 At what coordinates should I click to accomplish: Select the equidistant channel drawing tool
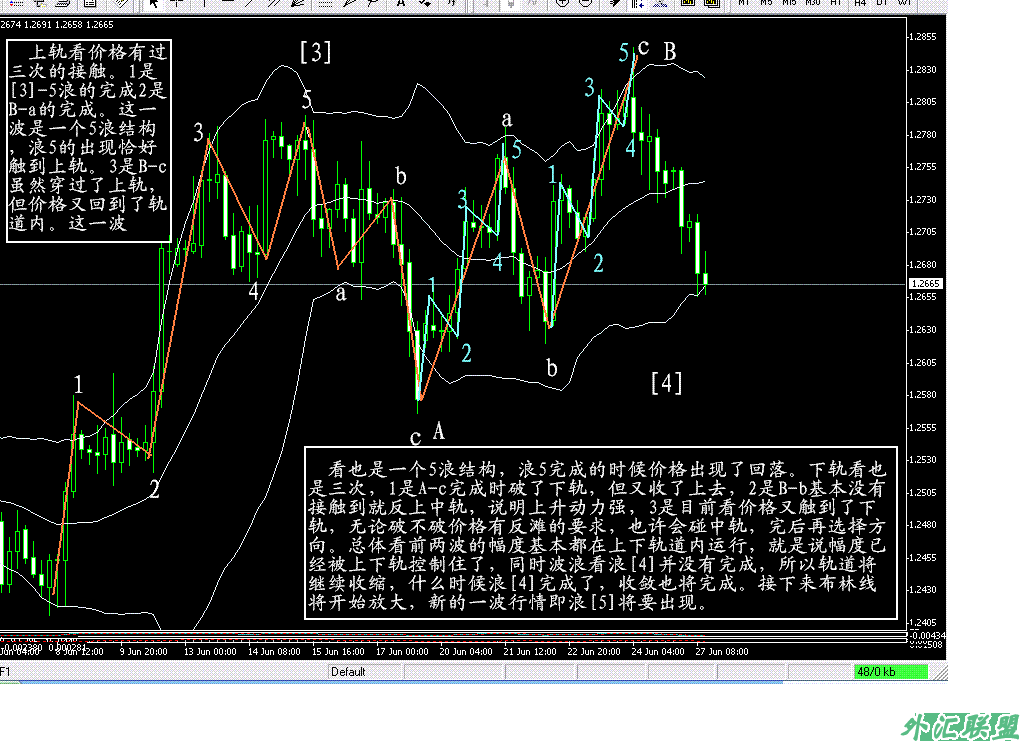274,3
